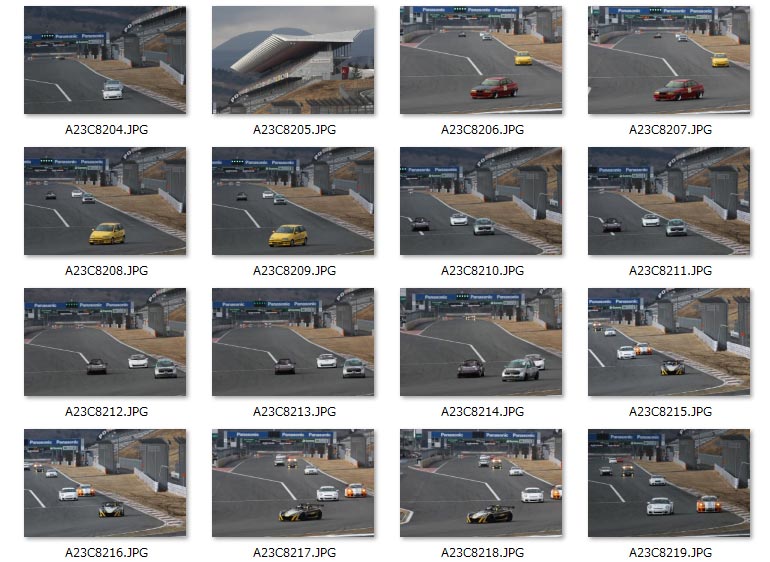This screenshot has height=562, width=770.
Task: Select photo thumbnail A23C8212.JPG
Action: pyautogui.click(x=105, y=342)
